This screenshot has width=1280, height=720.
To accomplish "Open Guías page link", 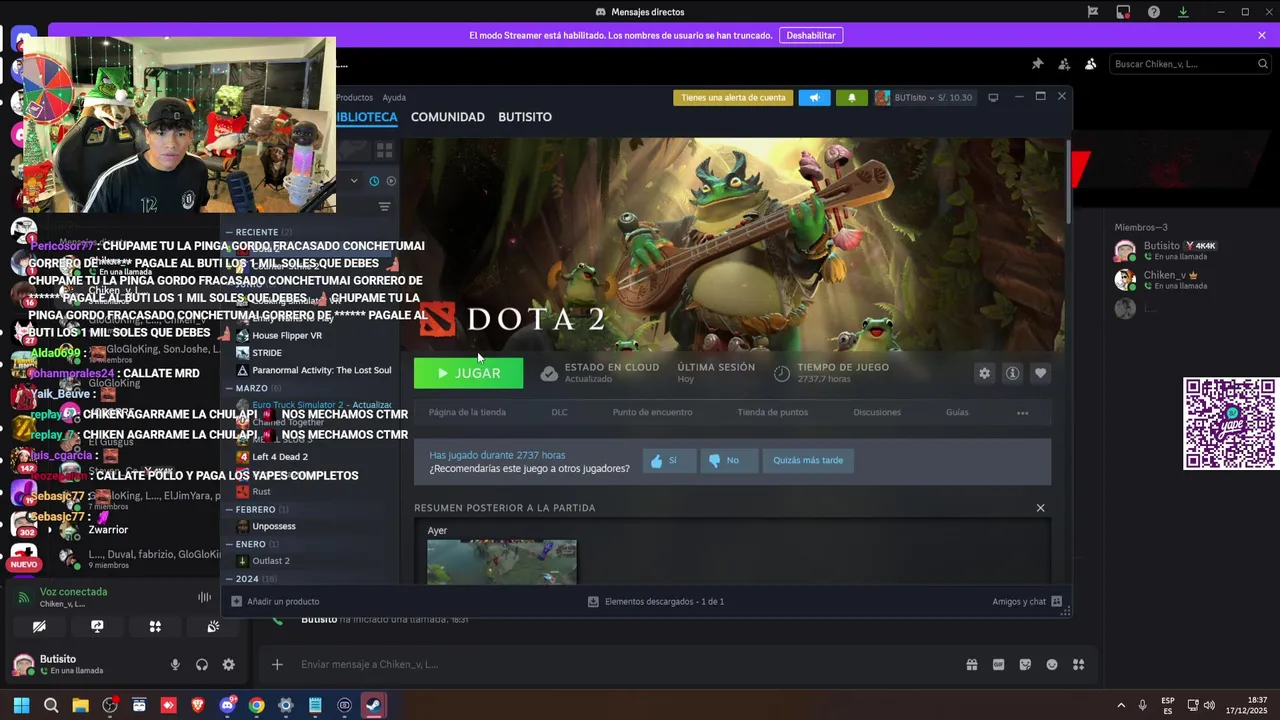I will coord(957,412).
